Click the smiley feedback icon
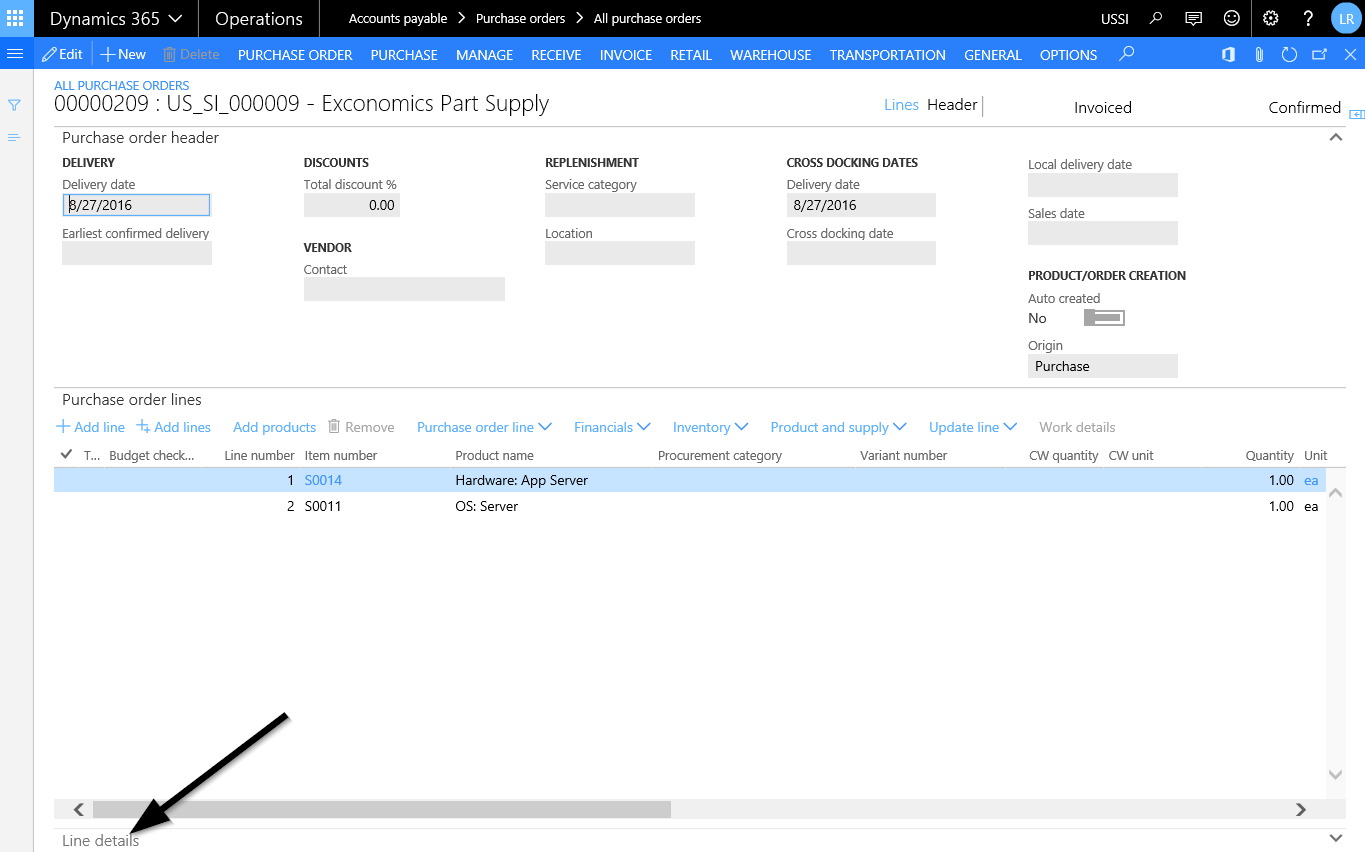 [x=1232, y=18]
